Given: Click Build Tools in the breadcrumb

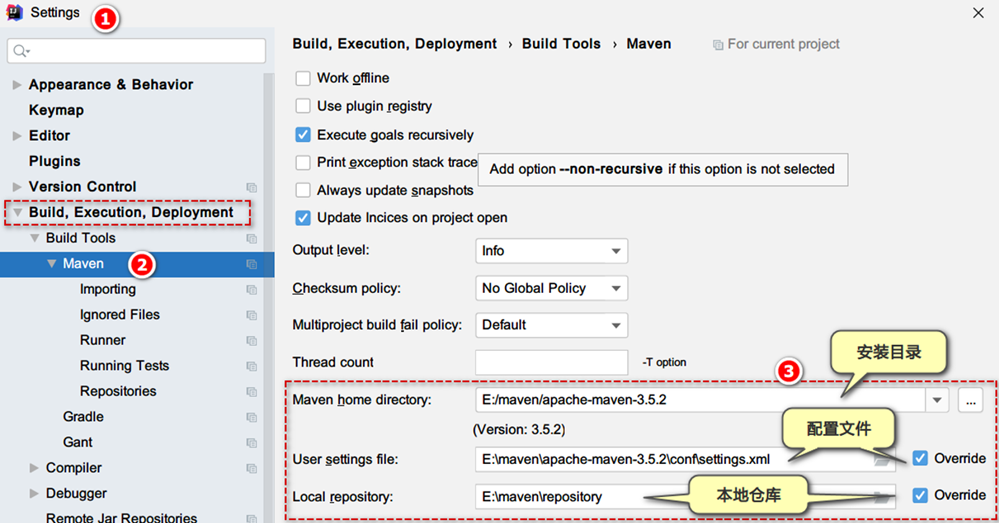Looking at the screenshot, I should (x=561, y=44).
